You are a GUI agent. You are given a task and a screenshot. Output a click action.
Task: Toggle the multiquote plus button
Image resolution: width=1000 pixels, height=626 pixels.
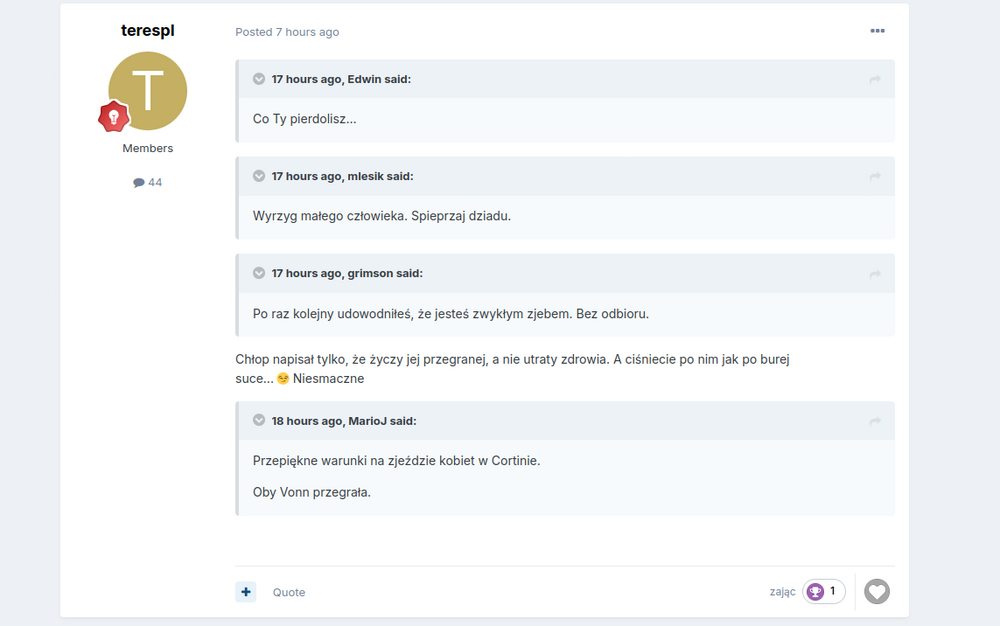click(x=246, y=592)
